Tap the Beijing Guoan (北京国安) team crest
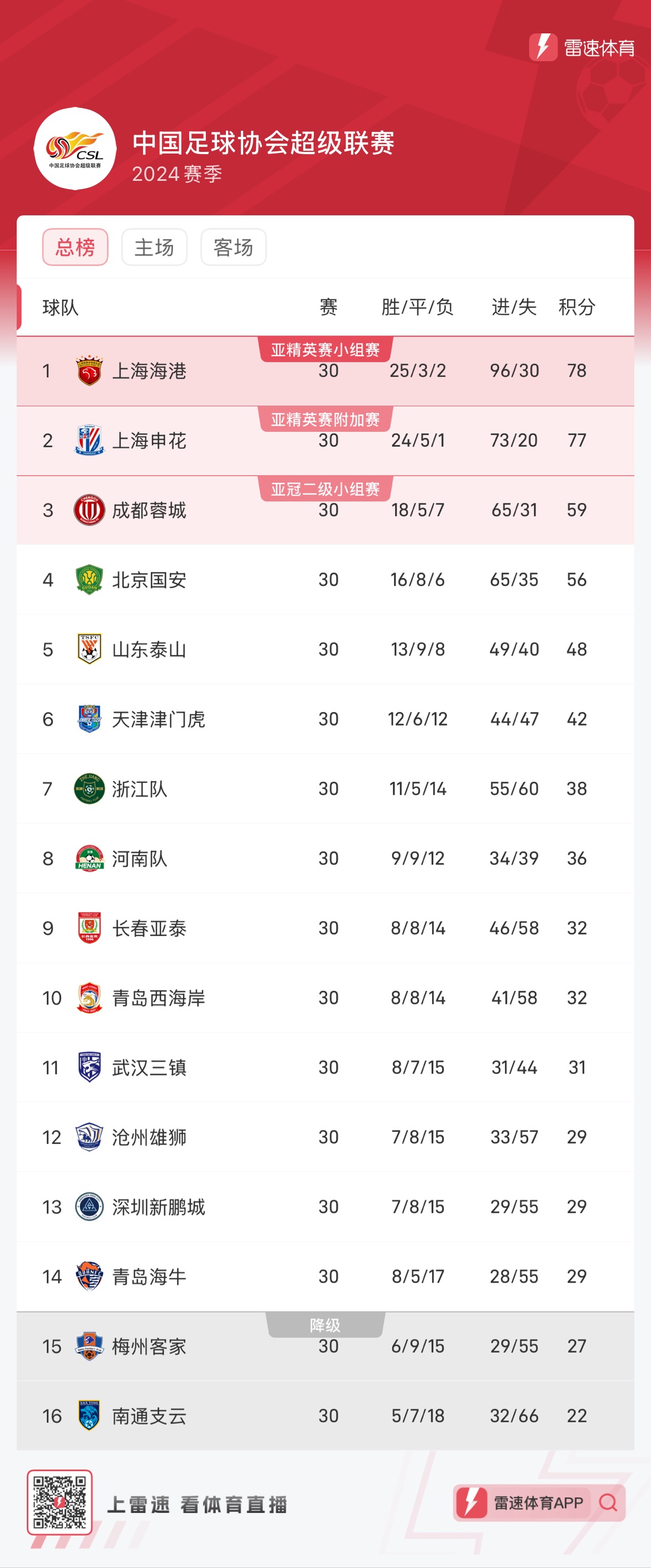Screen dimensions: 651x1568 click(89, 579)
